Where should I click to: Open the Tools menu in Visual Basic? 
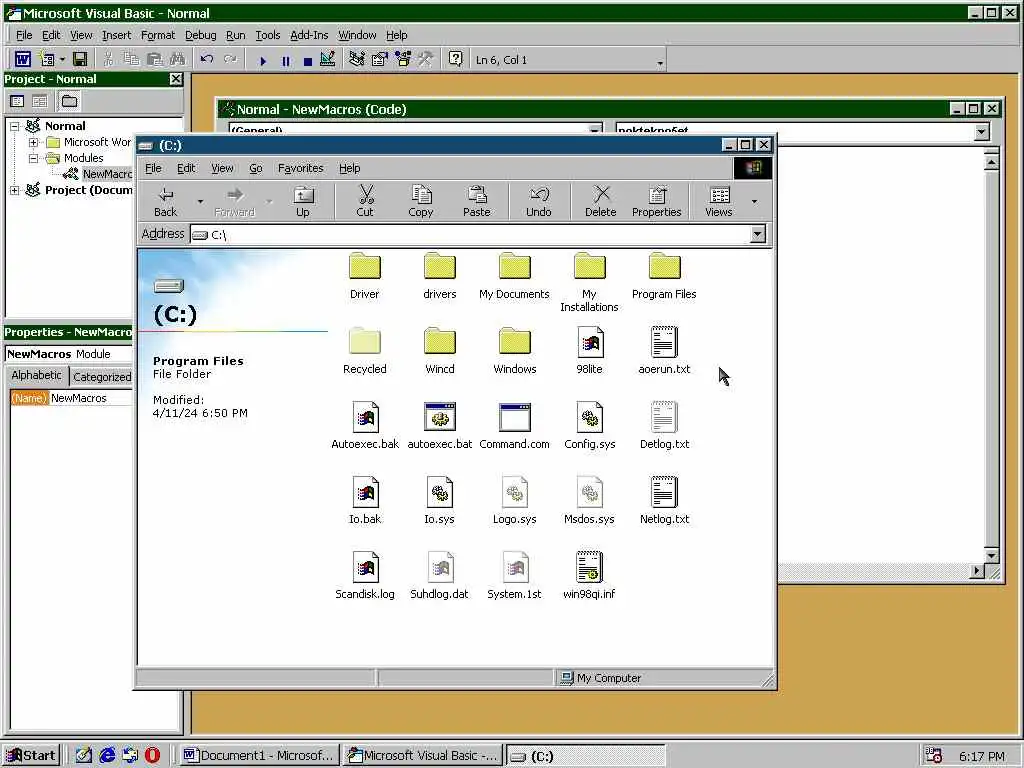pyautogui.click(x=268, y=35)
